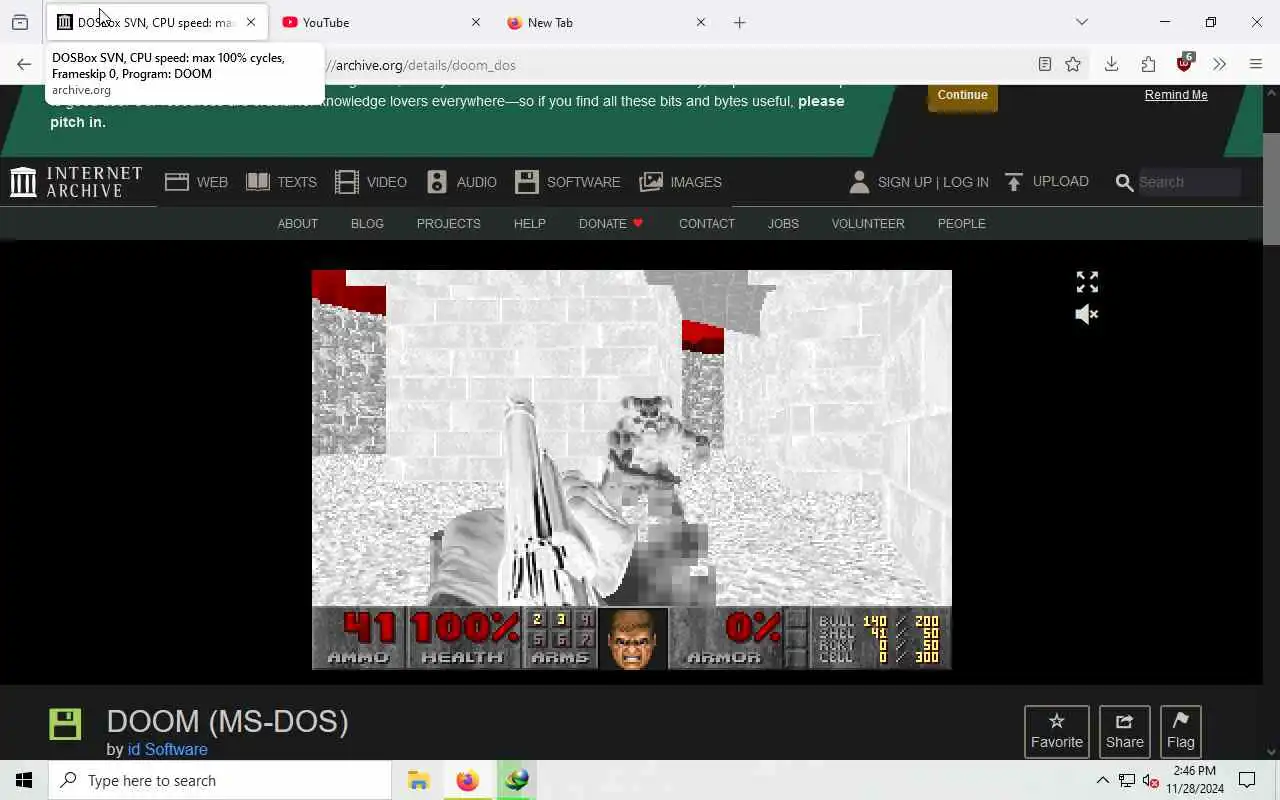The image size is (1280, 800).
Task: Open Internet Archive home logo
Action: tap(77, 182)
